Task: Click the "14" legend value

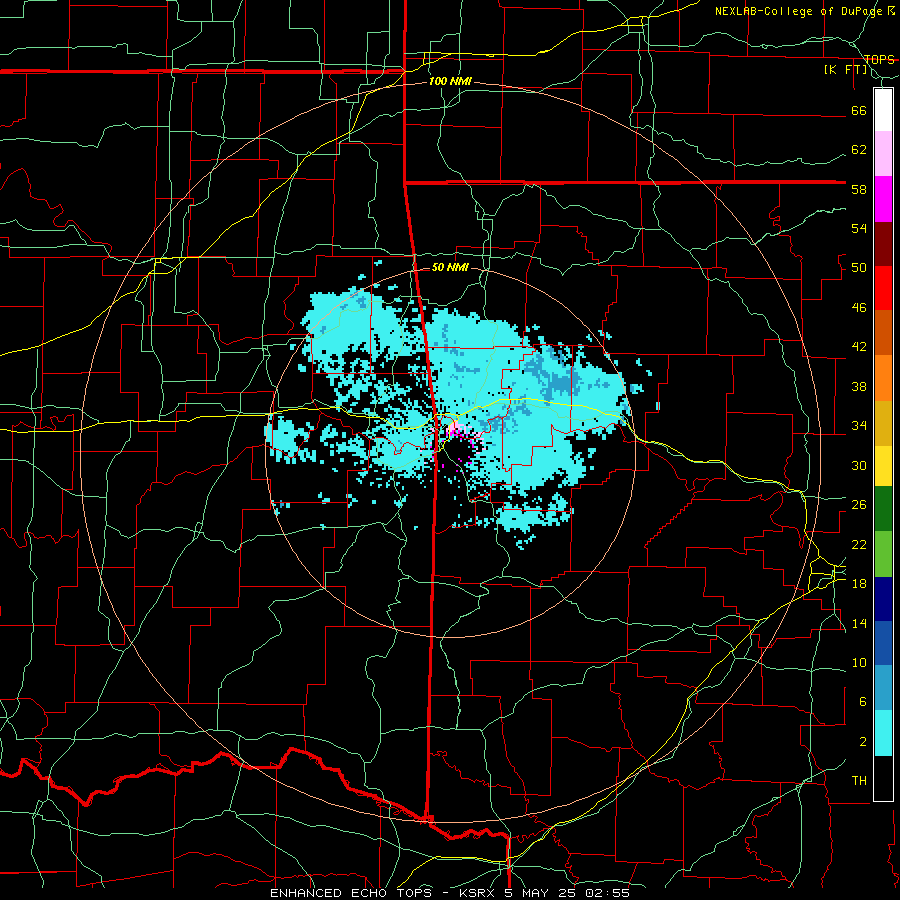Action: pyautogui.click(x=859, y=623)
